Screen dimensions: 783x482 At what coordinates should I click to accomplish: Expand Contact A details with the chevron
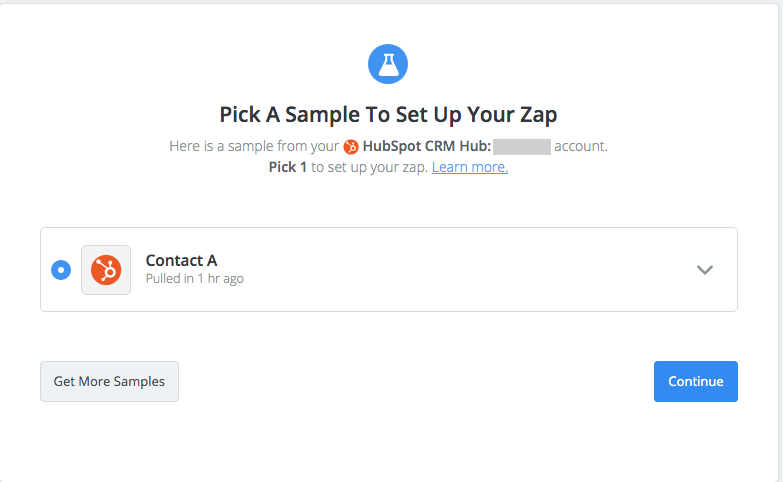tap(705, 270)
